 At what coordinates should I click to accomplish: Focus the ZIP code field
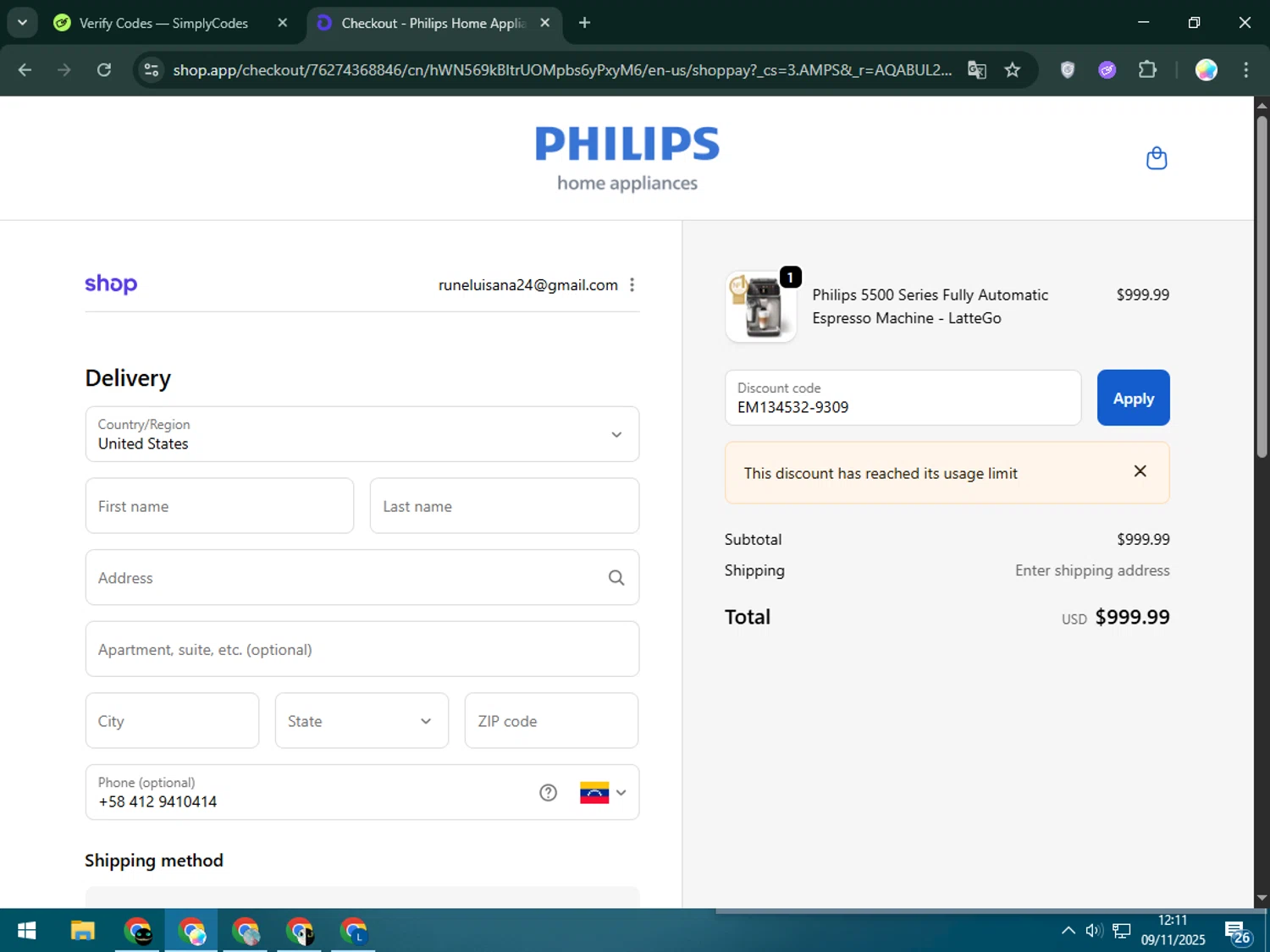551,721
